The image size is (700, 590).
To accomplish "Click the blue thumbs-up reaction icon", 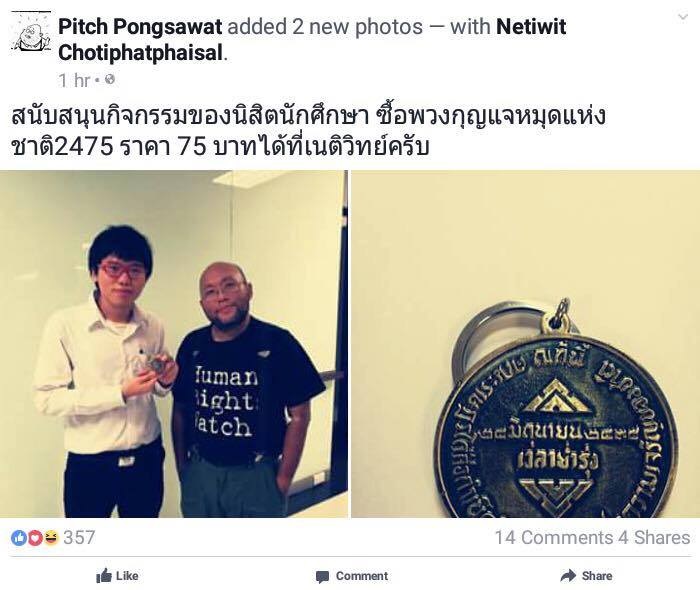I will (19, 538).
